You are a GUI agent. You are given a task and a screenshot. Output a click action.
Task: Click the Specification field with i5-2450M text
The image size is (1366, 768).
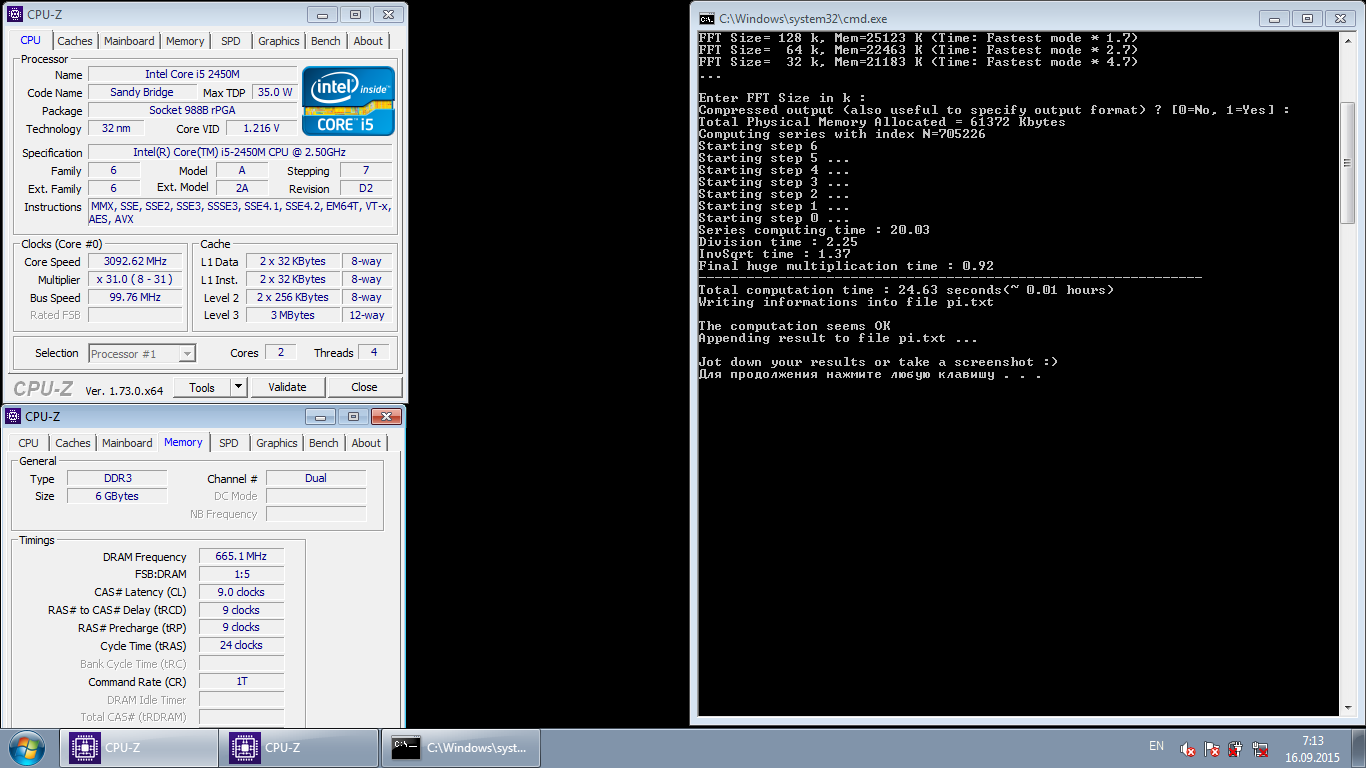(x=240, y=152)
